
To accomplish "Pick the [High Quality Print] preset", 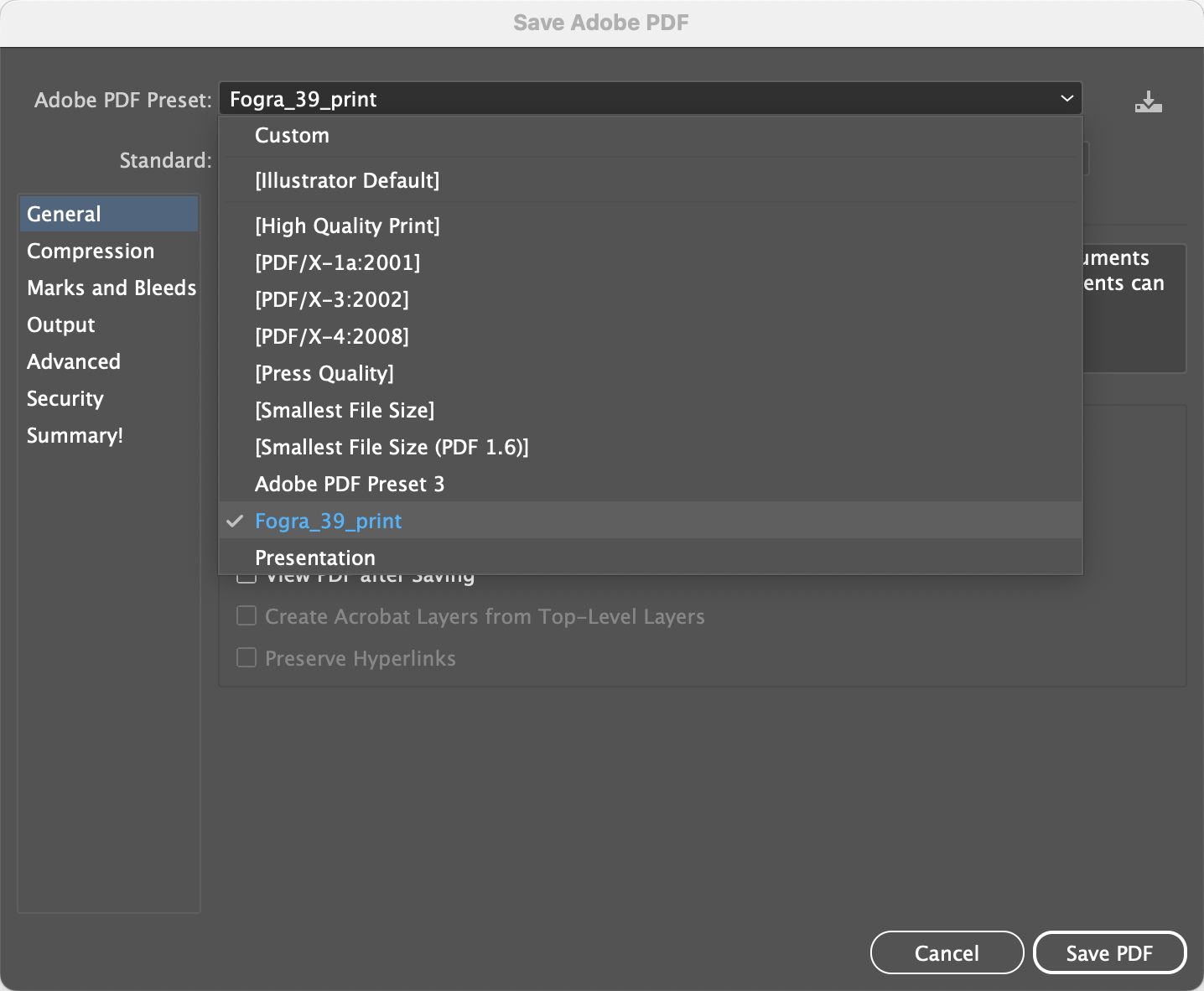I will [x=650, y=226].
